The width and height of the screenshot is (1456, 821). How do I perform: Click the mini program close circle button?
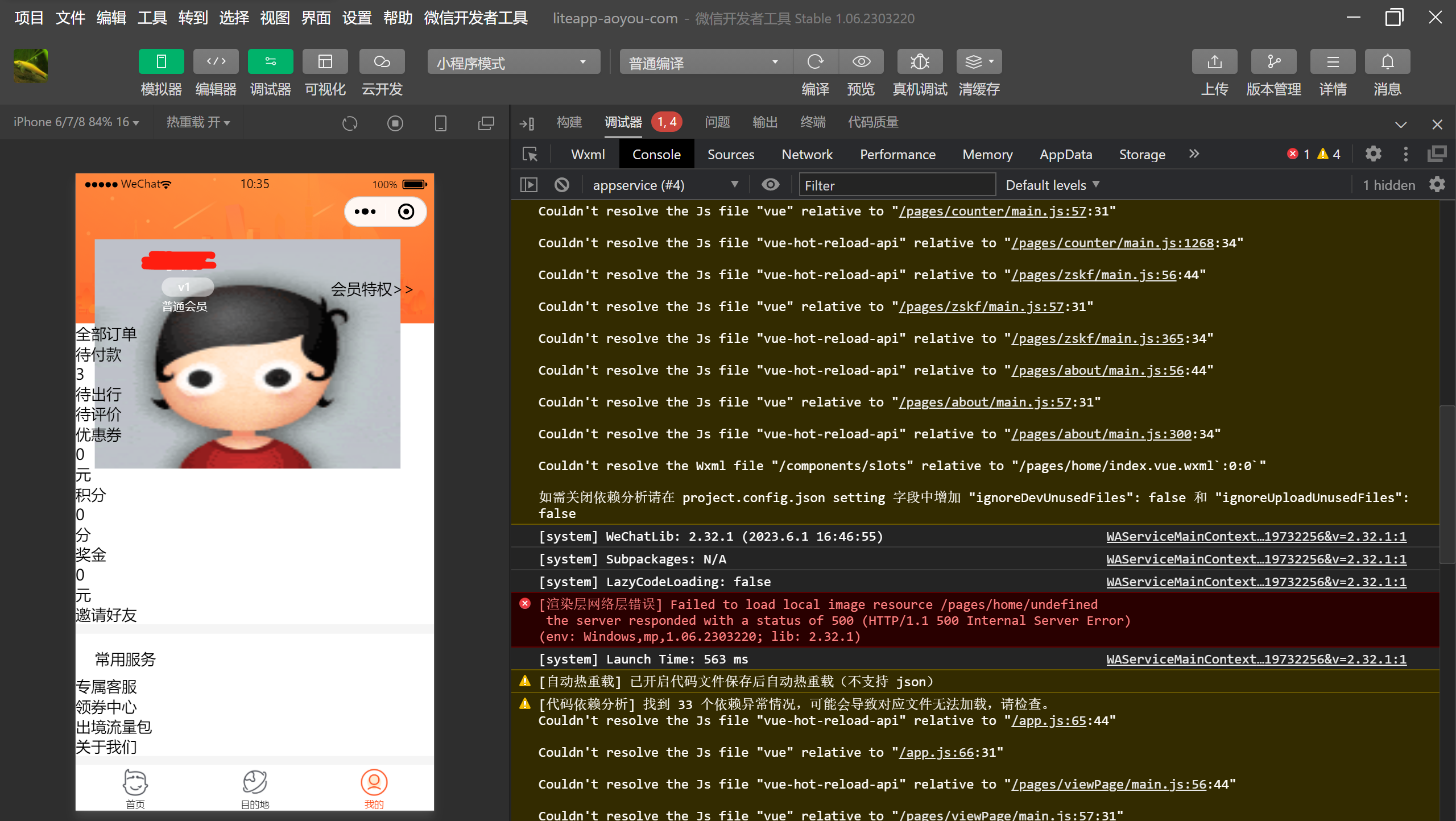tap(406, 212)
